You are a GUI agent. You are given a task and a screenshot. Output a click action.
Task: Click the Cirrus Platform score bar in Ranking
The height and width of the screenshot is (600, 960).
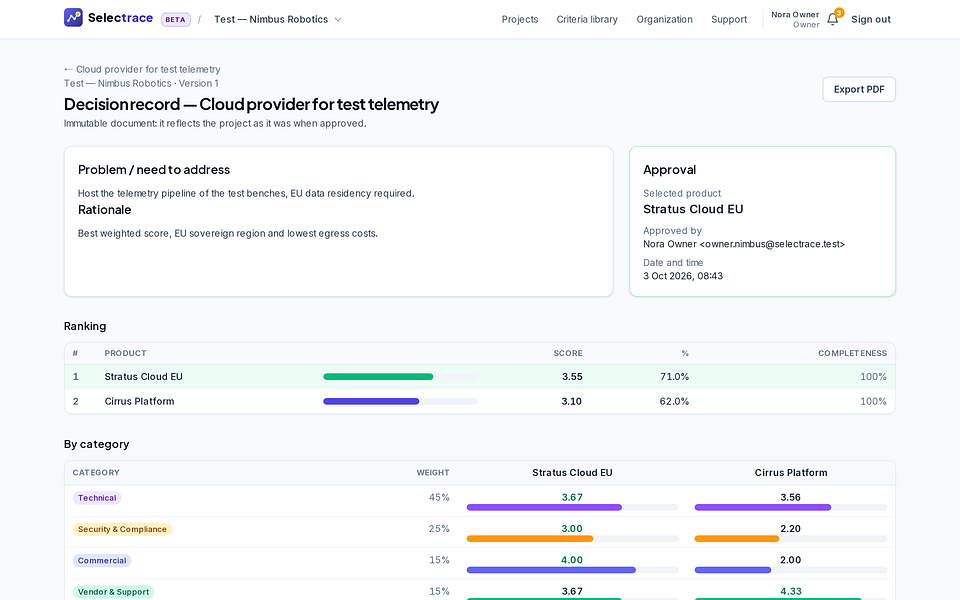400,402
